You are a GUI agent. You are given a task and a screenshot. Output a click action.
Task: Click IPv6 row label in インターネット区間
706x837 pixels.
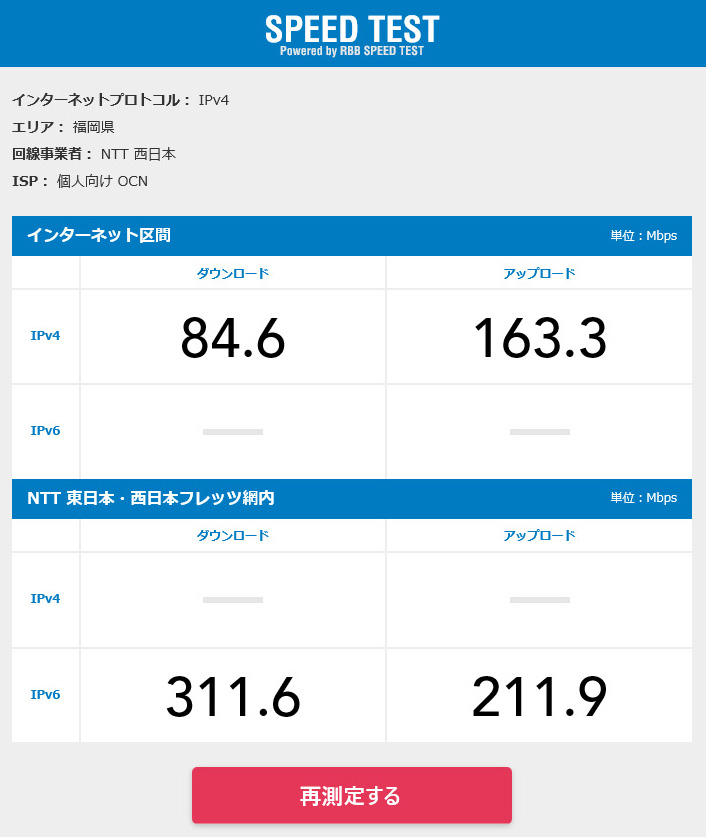[x=46, y=431]
